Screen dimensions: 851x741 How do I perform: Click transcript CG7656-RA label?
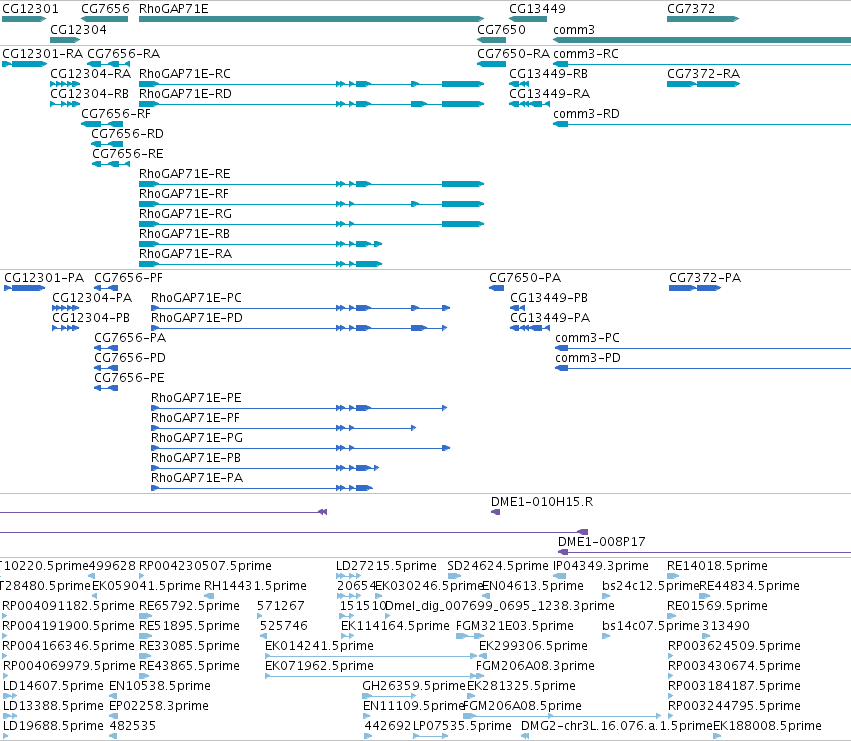pyautogui.click(x=124, y=54)
